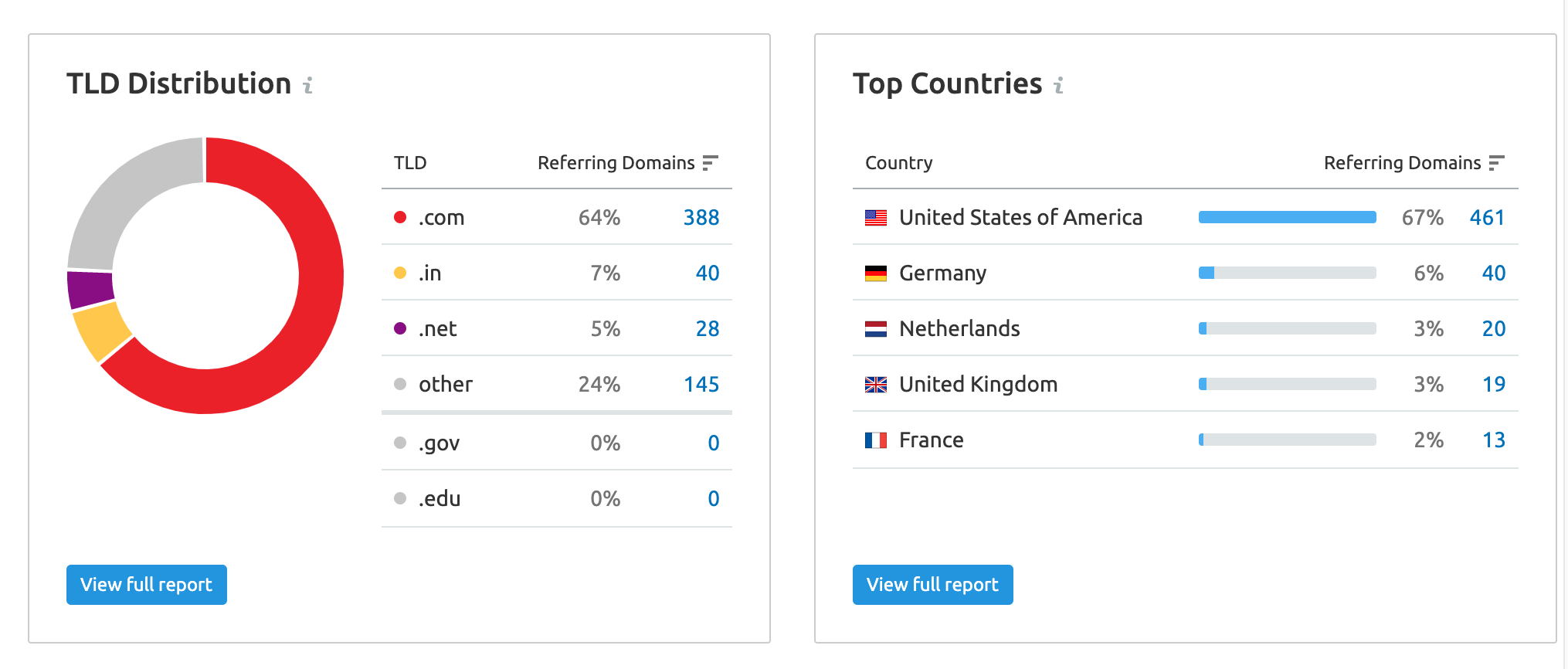Sort Countries table by Referring Domains icon
The width and height of the screenshot is (1568, 669).
(1496, 163)
